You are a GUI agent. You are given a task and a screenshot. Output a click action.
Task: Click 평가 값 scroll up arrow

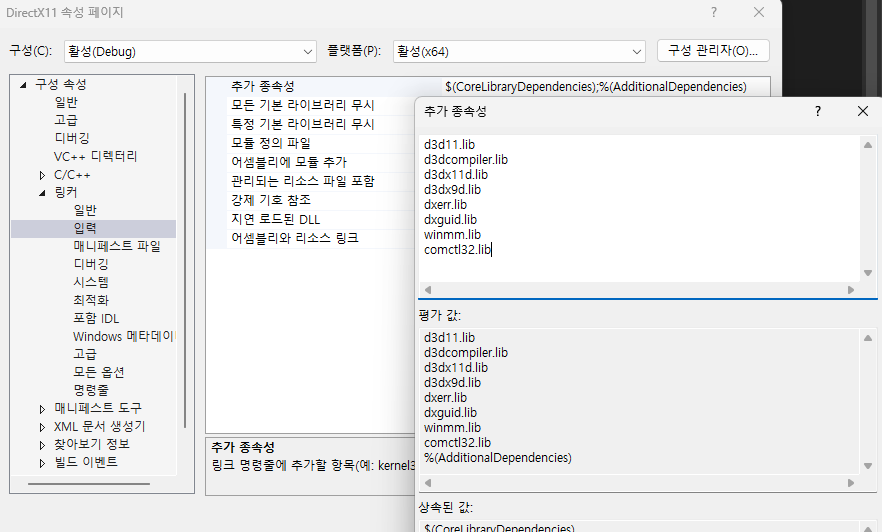click(x=868, y=338)
